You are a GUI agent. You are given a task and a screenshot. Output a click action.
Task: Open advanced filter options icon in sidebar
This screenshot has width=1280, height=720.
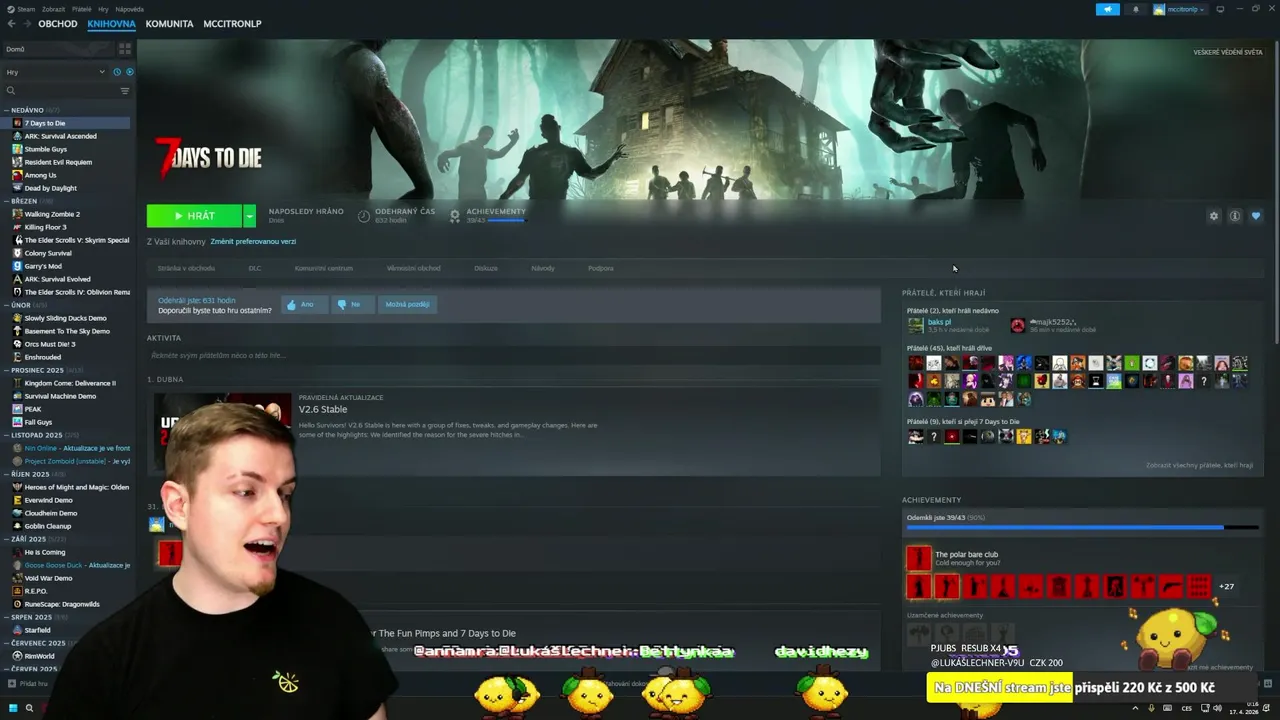click(x=125, y=91)
